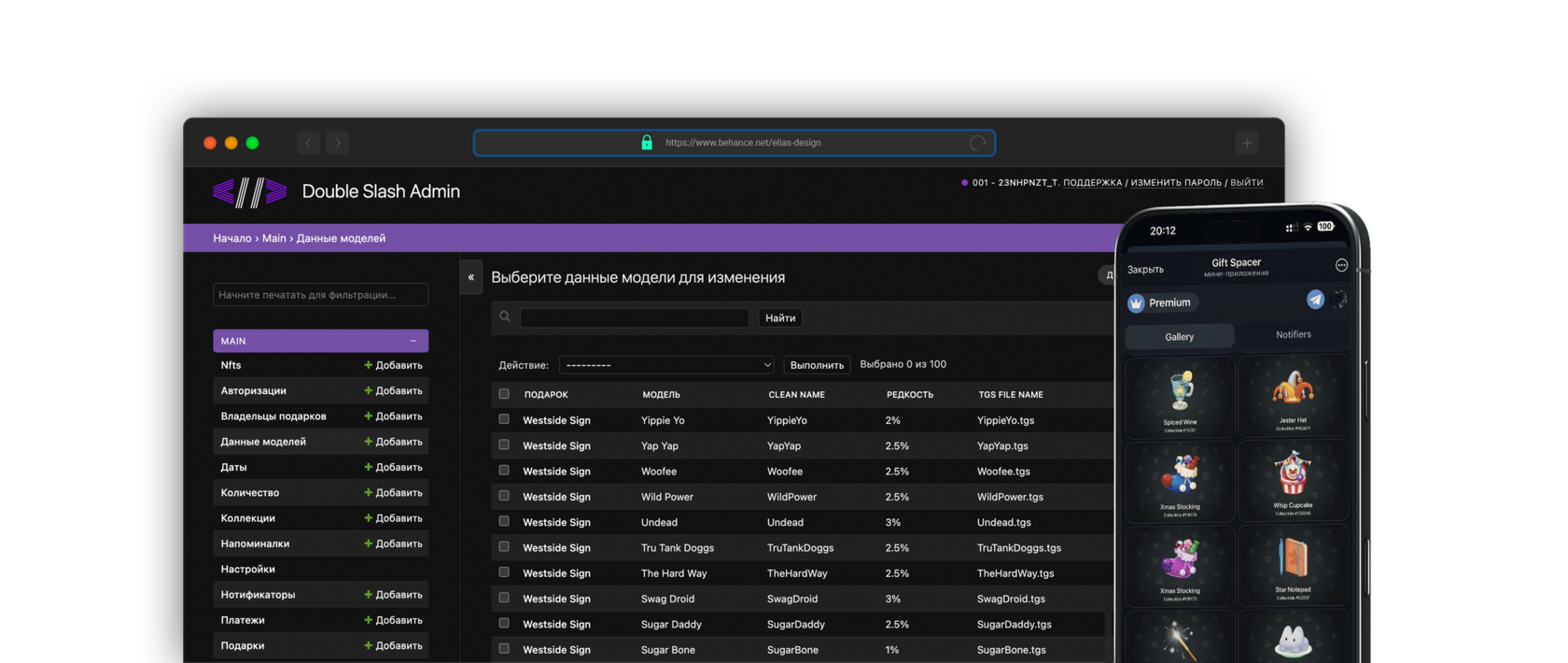
Task: Tap the Telegram icon in phone app
Action: pyautogui.click(x=1315, y=299)
